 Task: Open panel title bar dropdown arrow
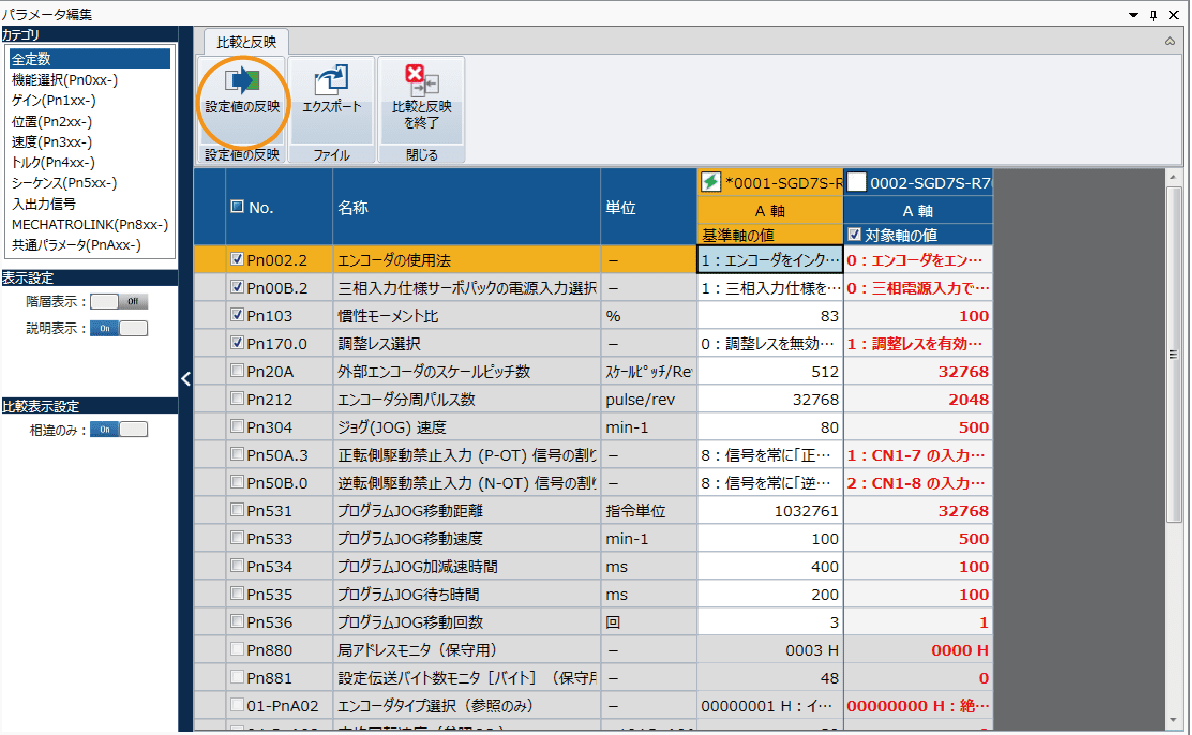click(1133, 14)
